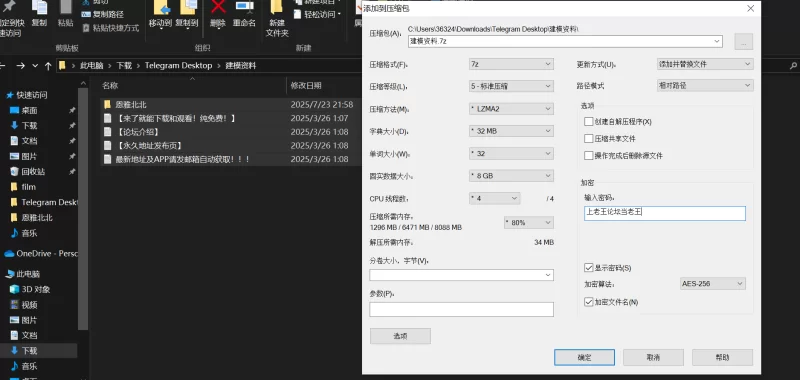Enable 操作完成后删除源文件 checkbox
The width and height of the screenshot is (800, 380).
589,156
